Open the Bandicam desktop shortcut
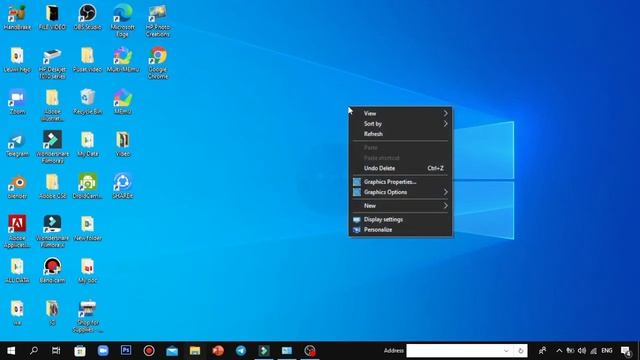This screenshot has height=360, width=640. 52,271
